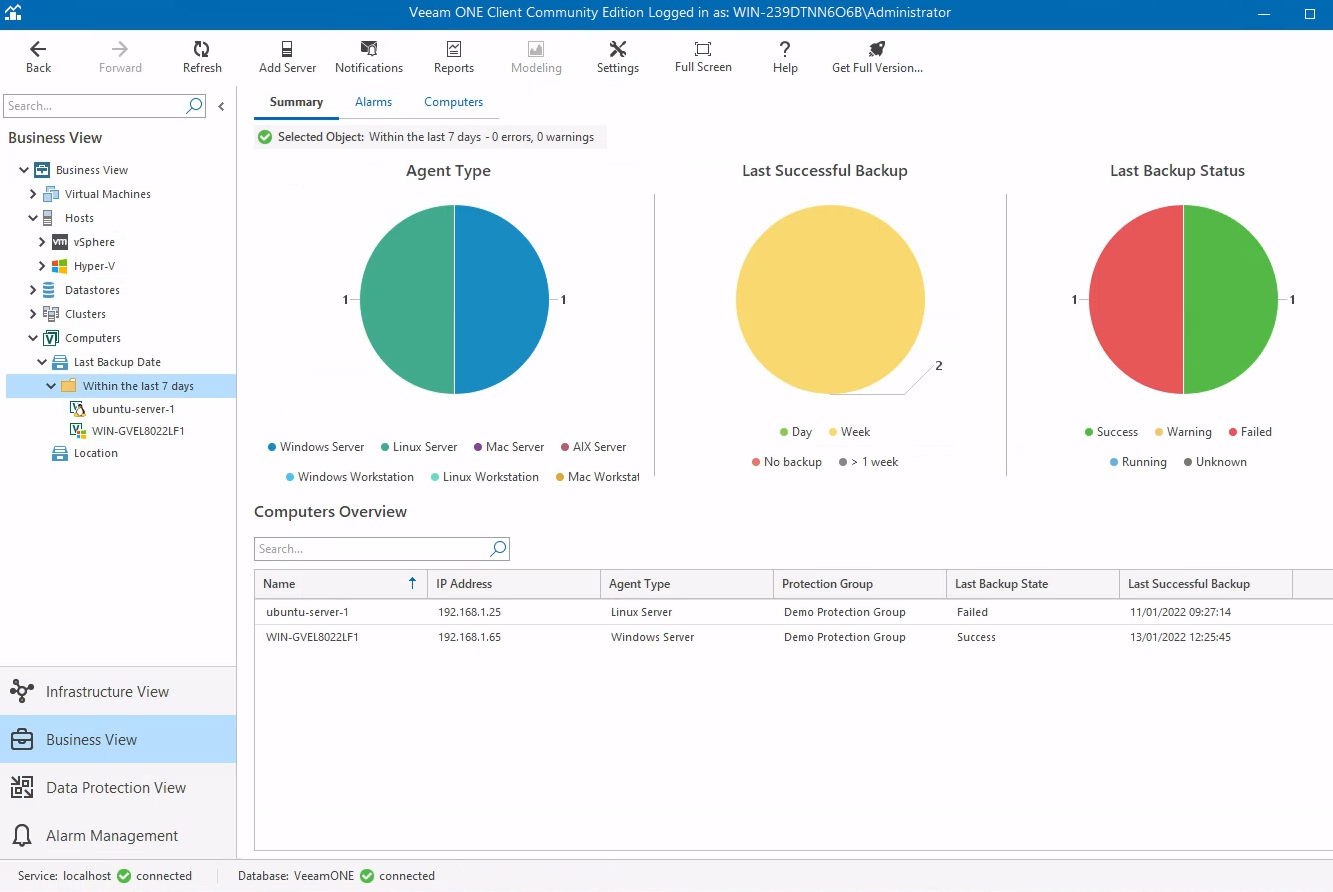Click the Computers Veeam agent icon
This screenshot has height=892, width=1333.
pos(51,338)
